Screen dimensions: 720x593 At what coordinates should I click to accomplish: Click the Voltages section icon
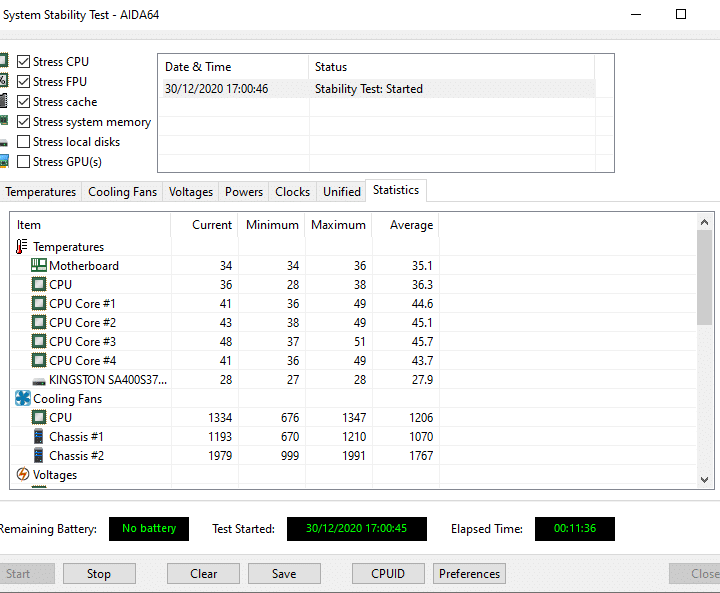23,475
